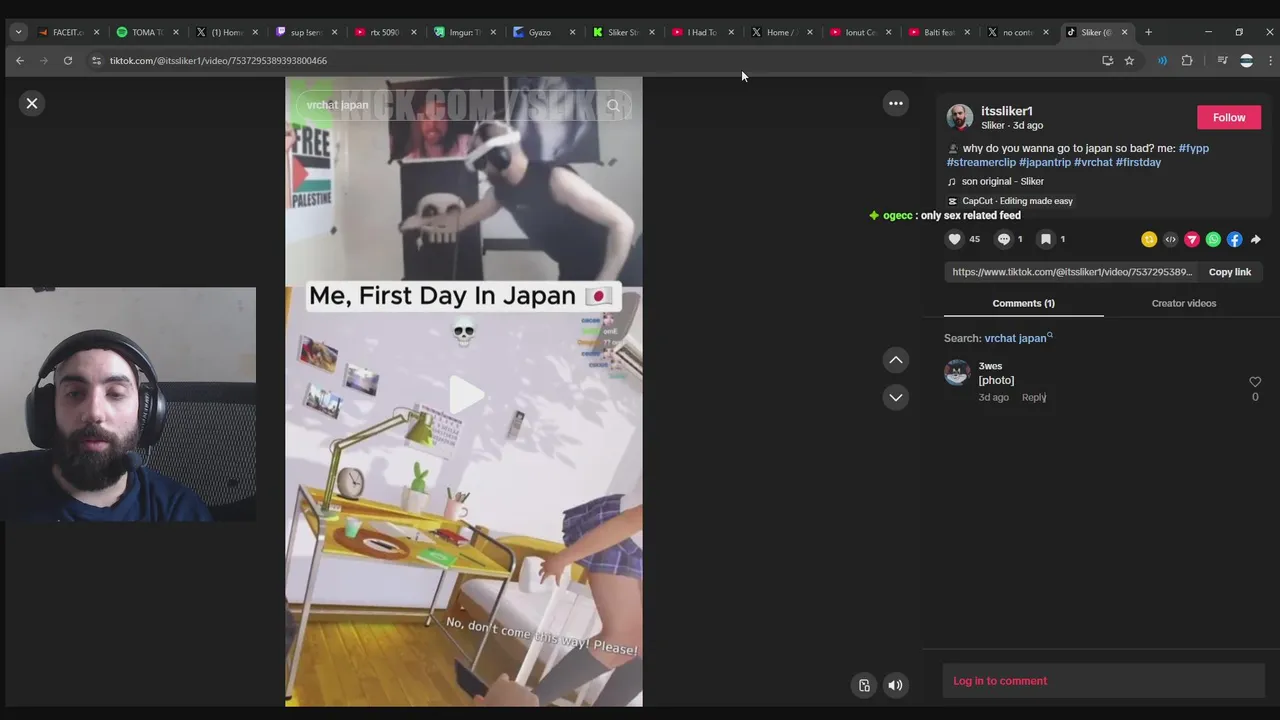
Task: Reply to the 3wes comment
Action: point(1033,397)
